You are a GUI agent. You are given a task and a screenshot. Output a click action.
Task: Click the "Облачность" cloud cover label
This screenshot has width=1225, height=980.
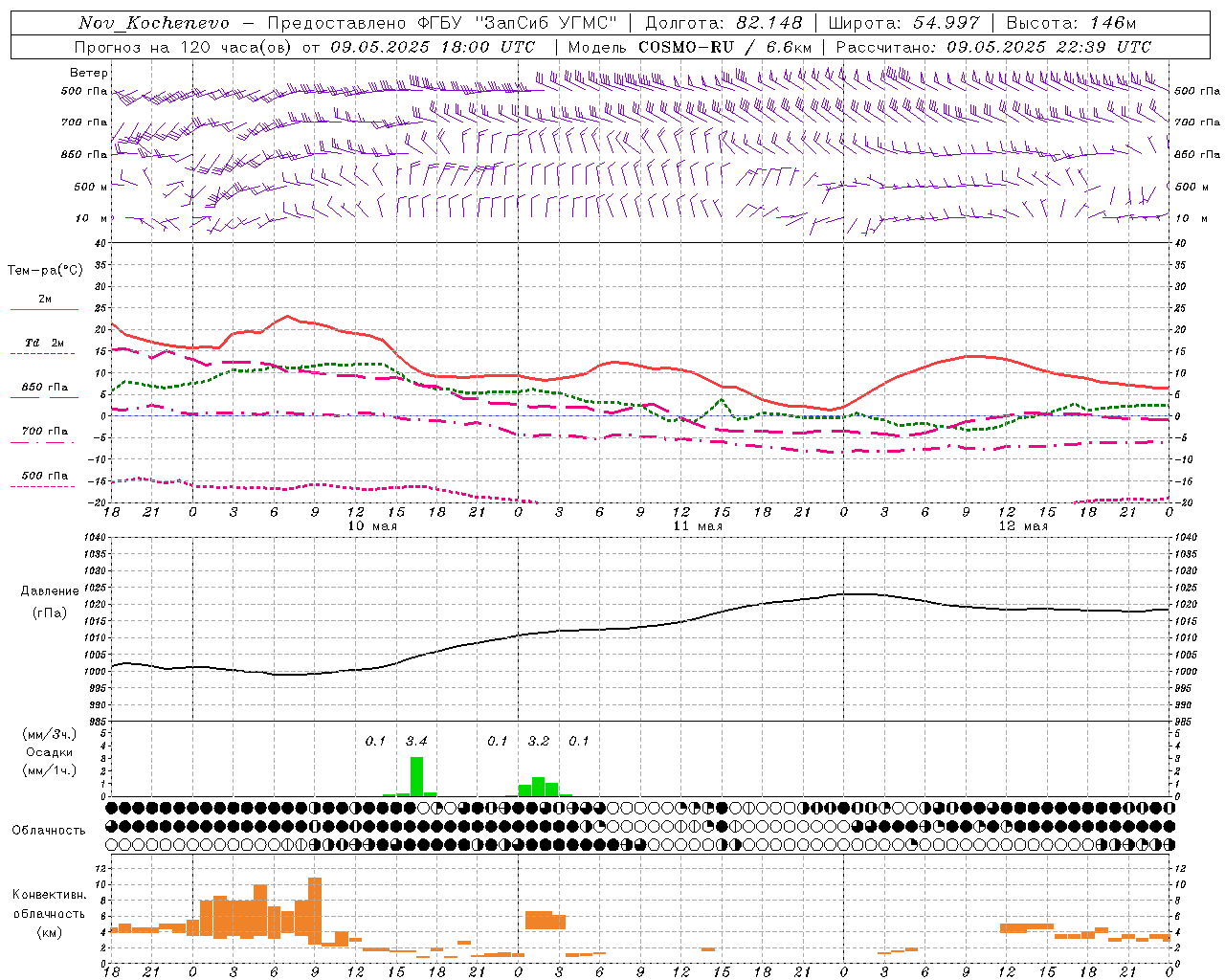pyautogui.click(x=49, y=831)
